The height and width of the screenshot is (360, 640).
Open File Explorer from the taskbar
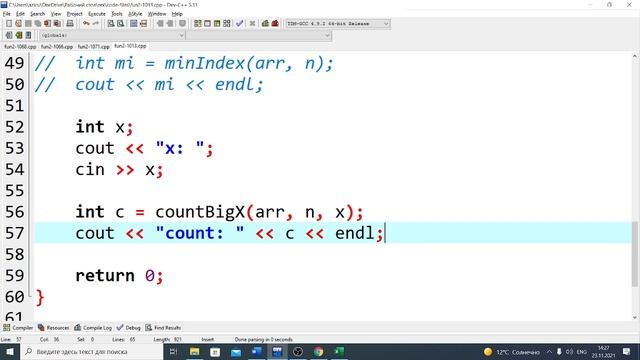pos(194,352)
